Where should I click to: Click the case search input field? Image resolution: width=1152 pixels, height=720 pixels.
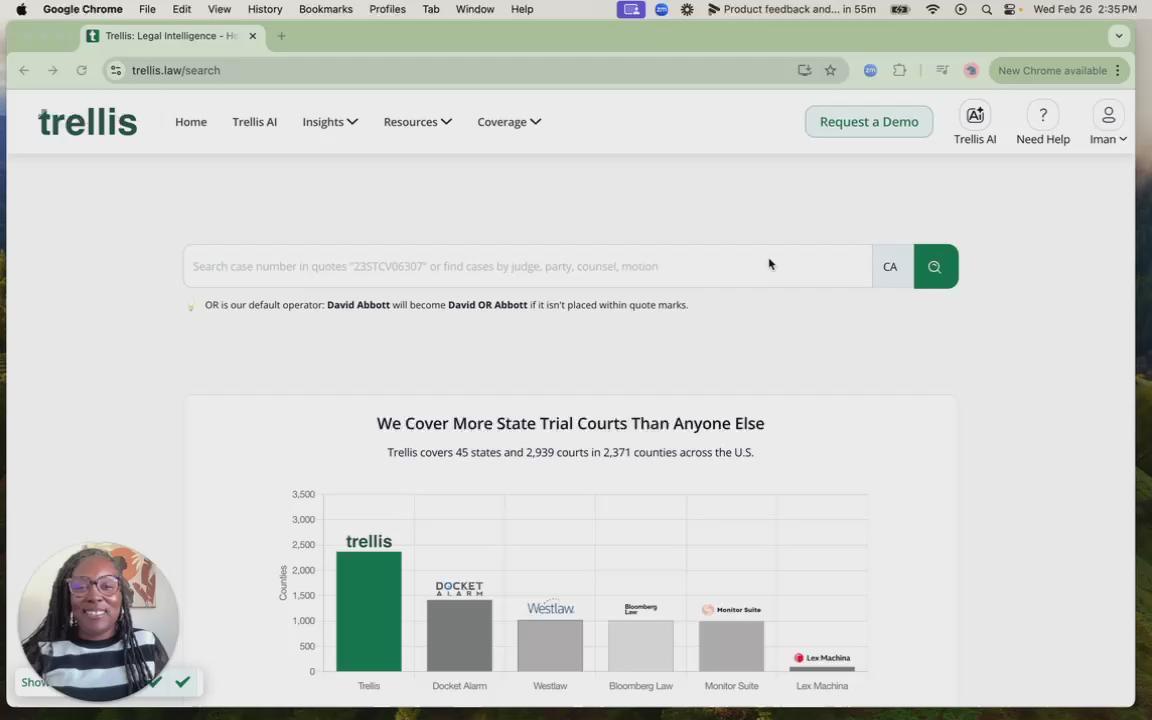pyautogui.click(x=528, y=267)
